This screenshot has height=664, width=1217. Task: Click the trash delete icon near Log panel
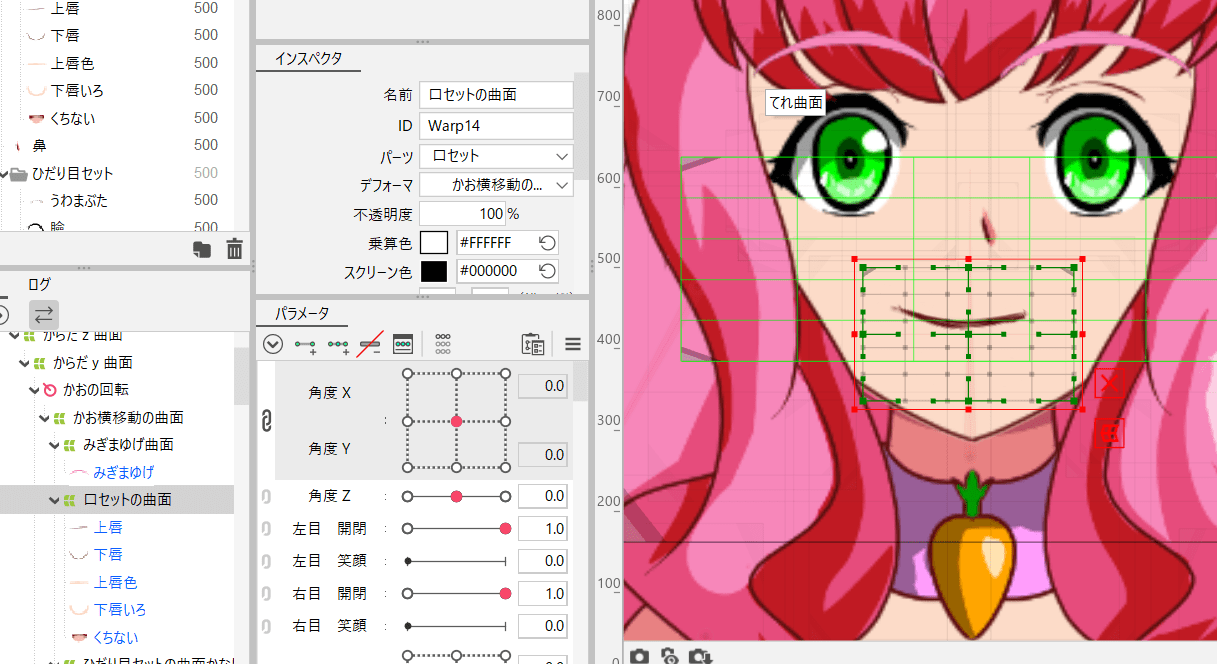coord(234,249)
